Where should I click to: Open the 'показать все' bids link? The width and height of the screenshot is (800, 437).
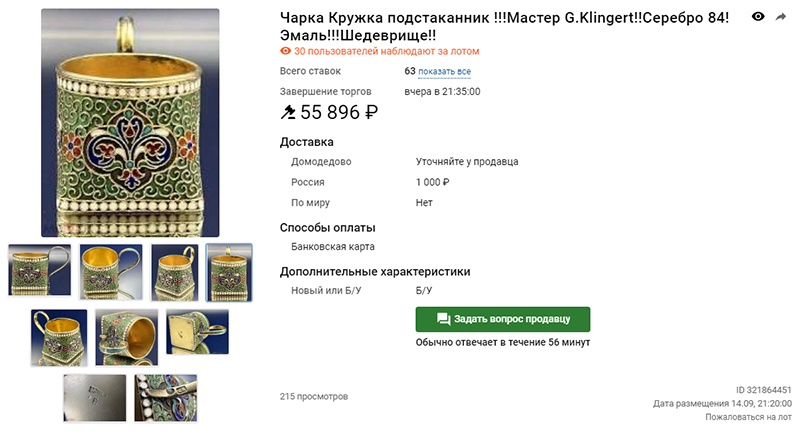coord(444,71)
